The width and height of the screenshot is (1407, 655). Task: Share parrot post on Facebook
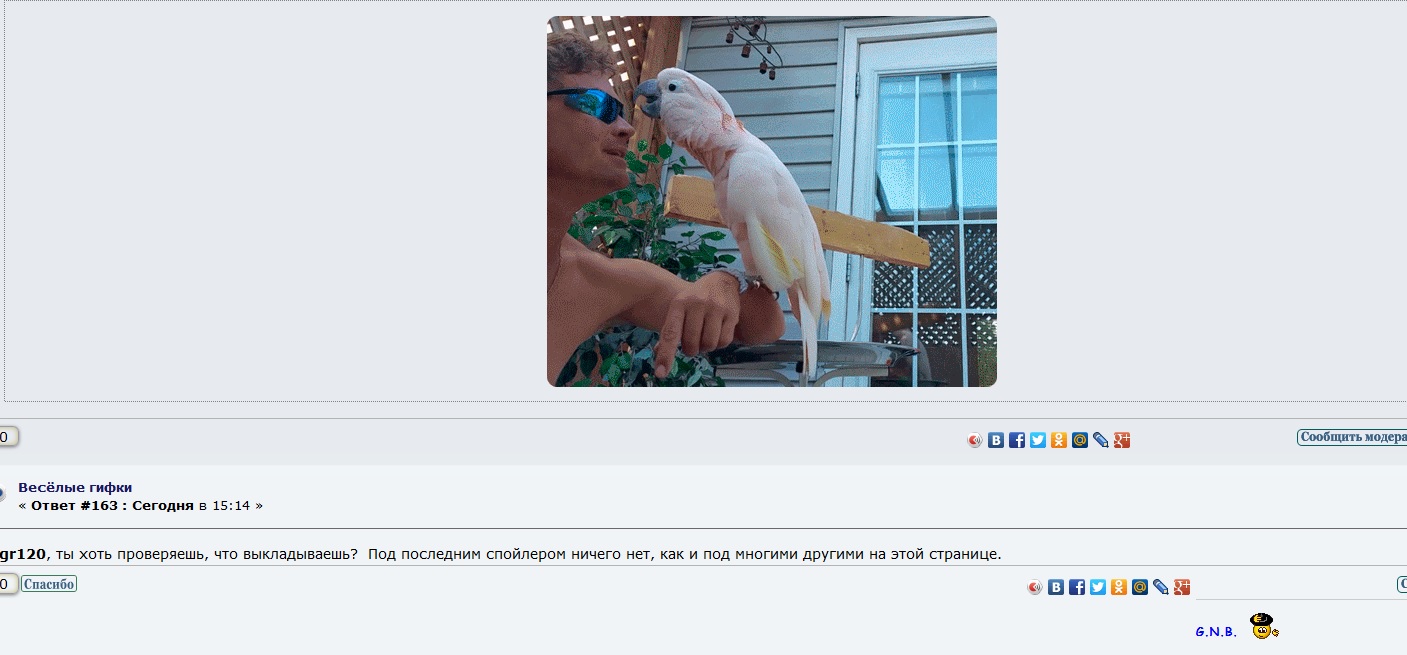(x=1017, y=440)
